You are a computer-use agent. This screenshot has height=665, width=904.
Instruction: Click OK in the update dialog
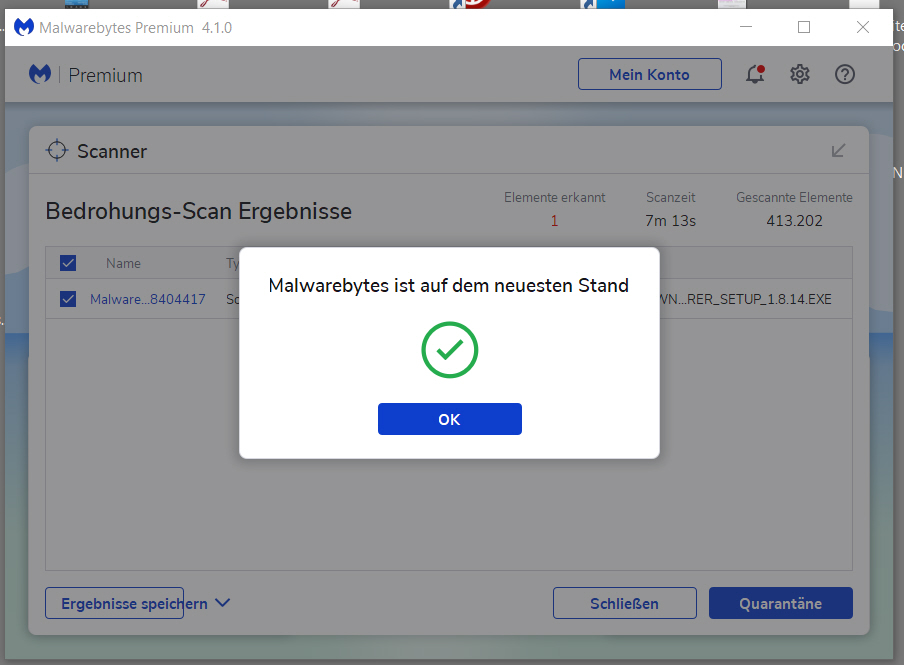pos(450,419)
